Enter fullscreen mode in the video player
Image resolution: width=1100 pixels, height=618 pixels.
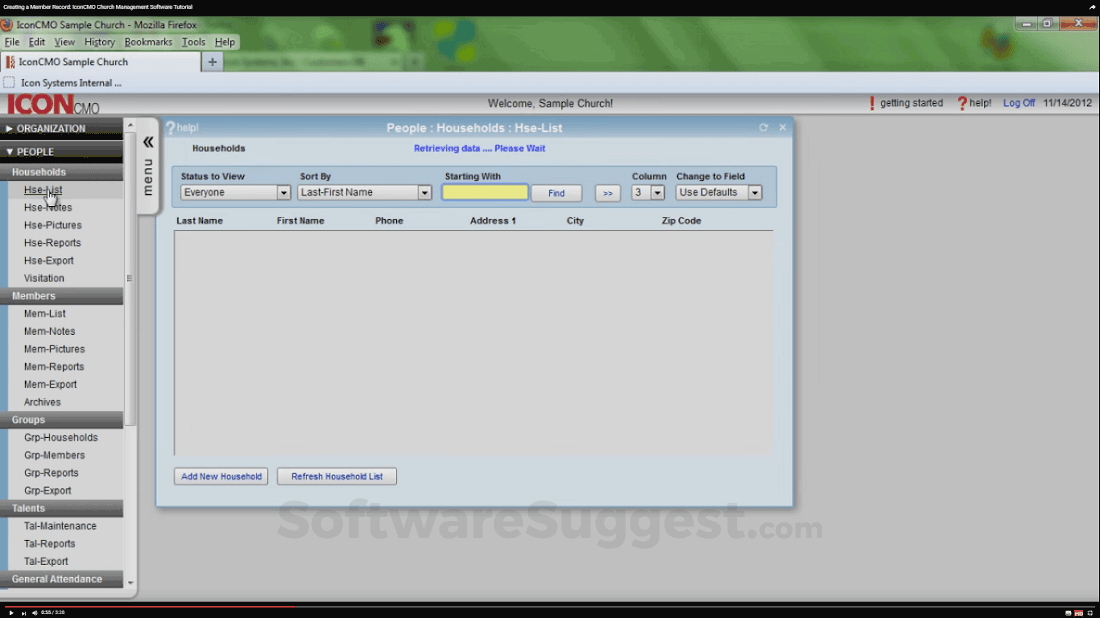coord(1090,613)
